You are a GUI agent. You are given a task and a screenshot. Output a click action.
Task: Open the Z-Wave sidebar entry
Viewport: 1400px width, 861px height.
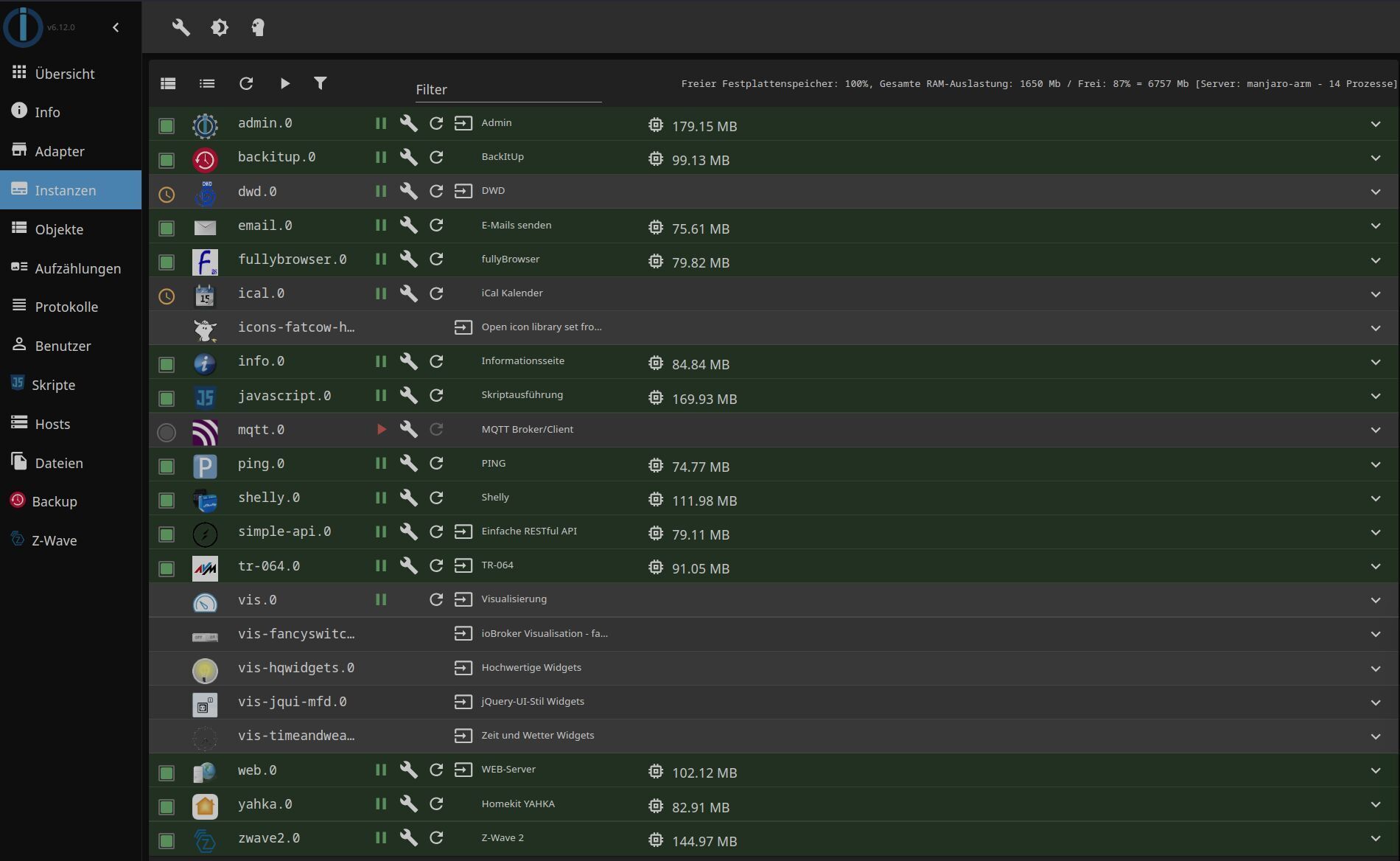[x=71, y=540]
